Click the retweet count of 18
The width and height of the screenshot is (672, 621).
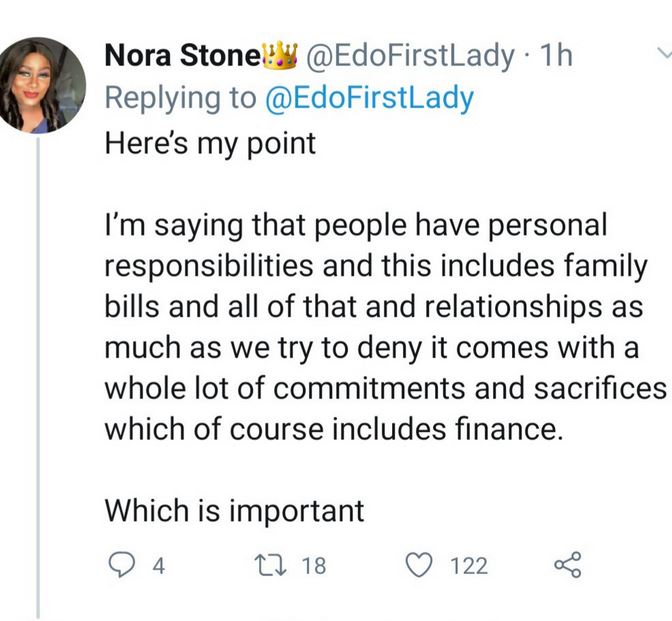pos(313,567)
